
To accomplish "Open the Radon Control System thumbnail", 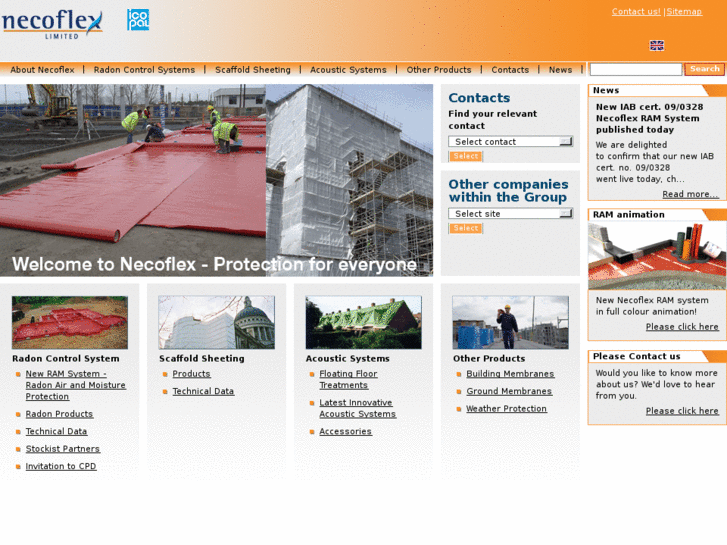I will [70, 322].
